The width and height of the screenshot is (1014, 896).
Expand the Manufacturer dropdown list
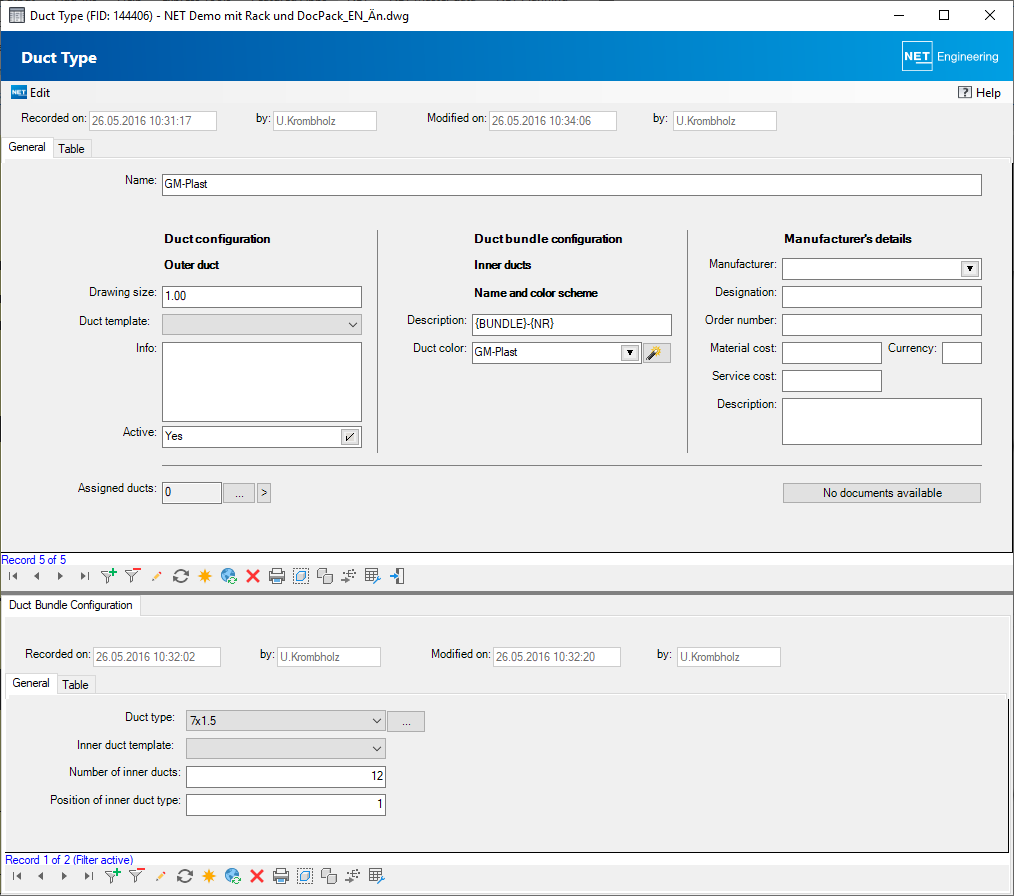[x=968, y=269]
